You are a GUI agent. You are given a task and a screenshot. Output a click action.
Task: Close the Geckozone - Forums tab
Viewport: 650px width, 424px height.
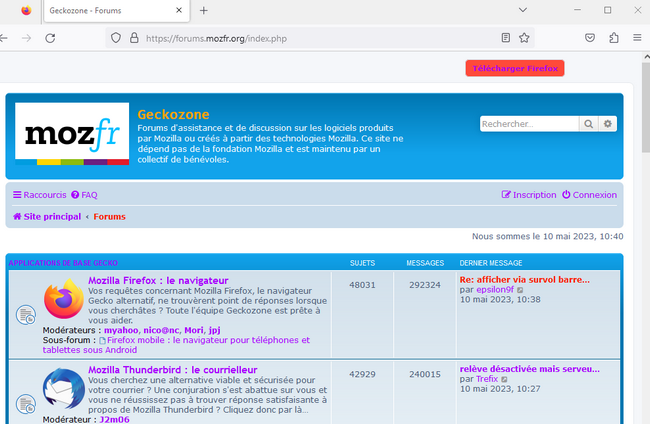click(x=179, y=10)
